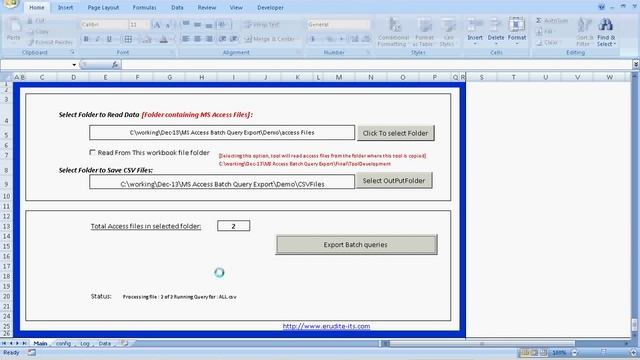The width and height of the screenshot is (640, 360).
Task: Open the Borders tool
Action: coord(128,39)
